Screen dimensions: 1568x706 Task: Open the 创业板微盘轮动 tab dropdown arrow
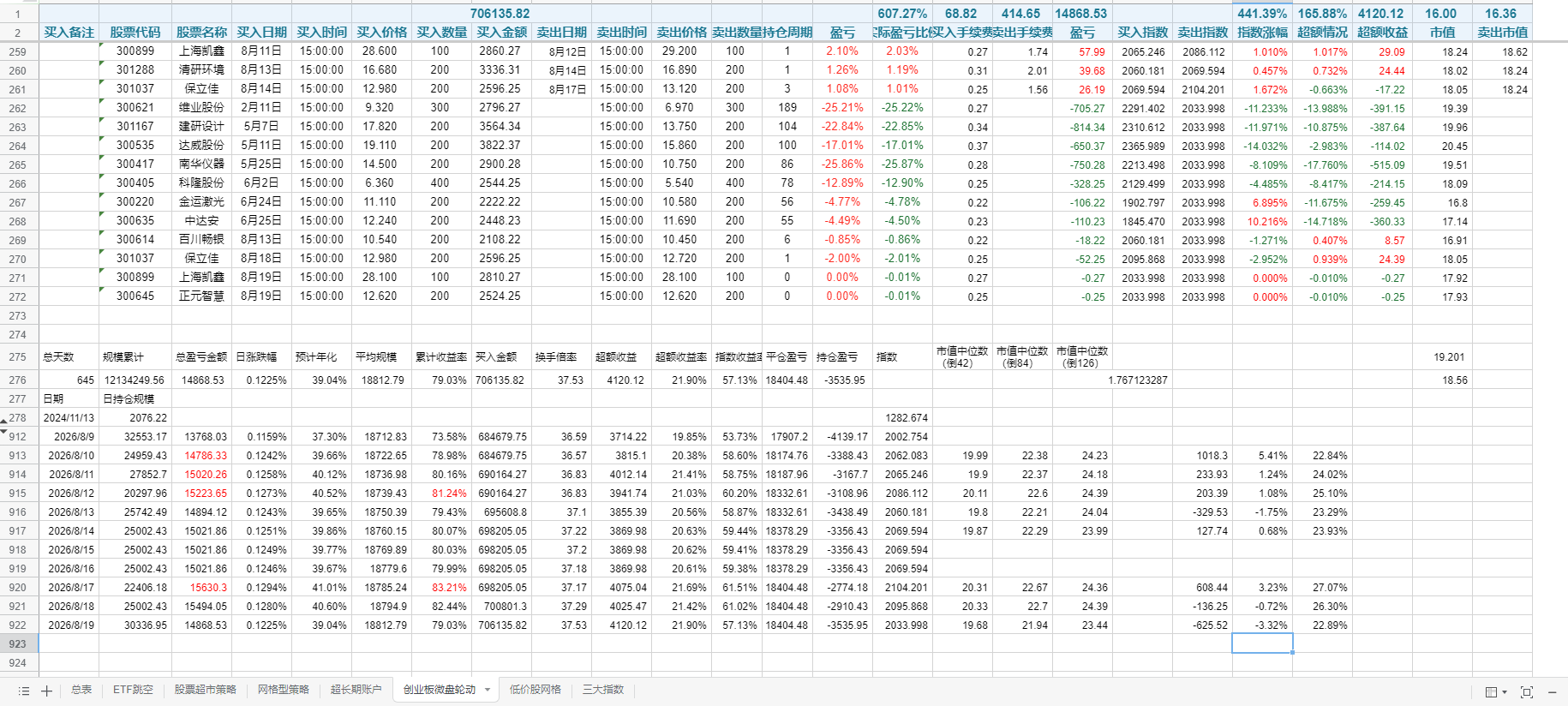[488, 690]
